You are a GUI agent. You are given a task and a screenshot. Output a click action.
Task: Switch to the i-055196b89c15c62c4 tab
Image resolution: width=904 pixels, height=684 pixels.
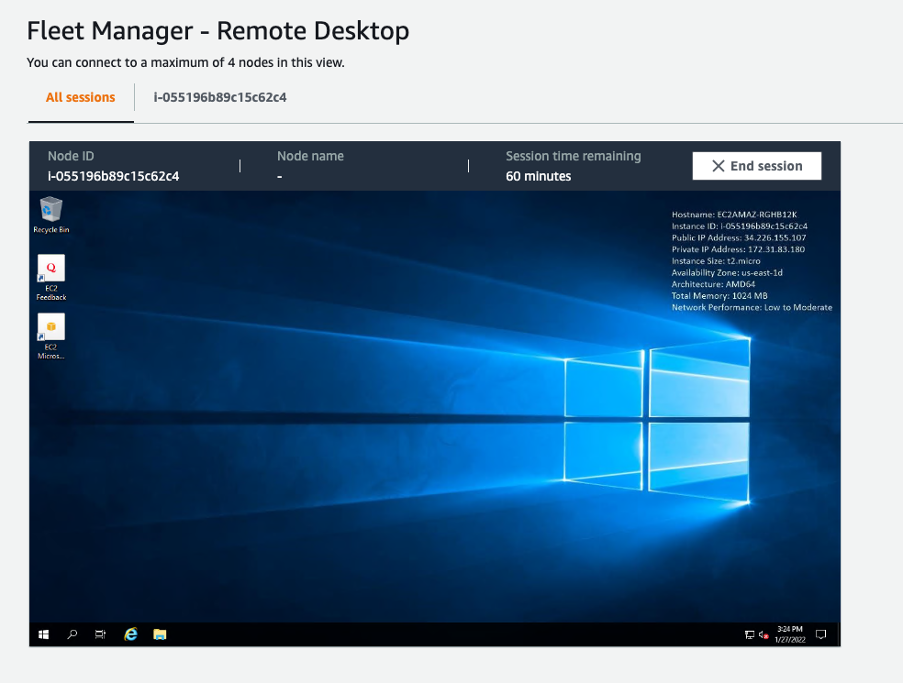[x=220, y=97]
